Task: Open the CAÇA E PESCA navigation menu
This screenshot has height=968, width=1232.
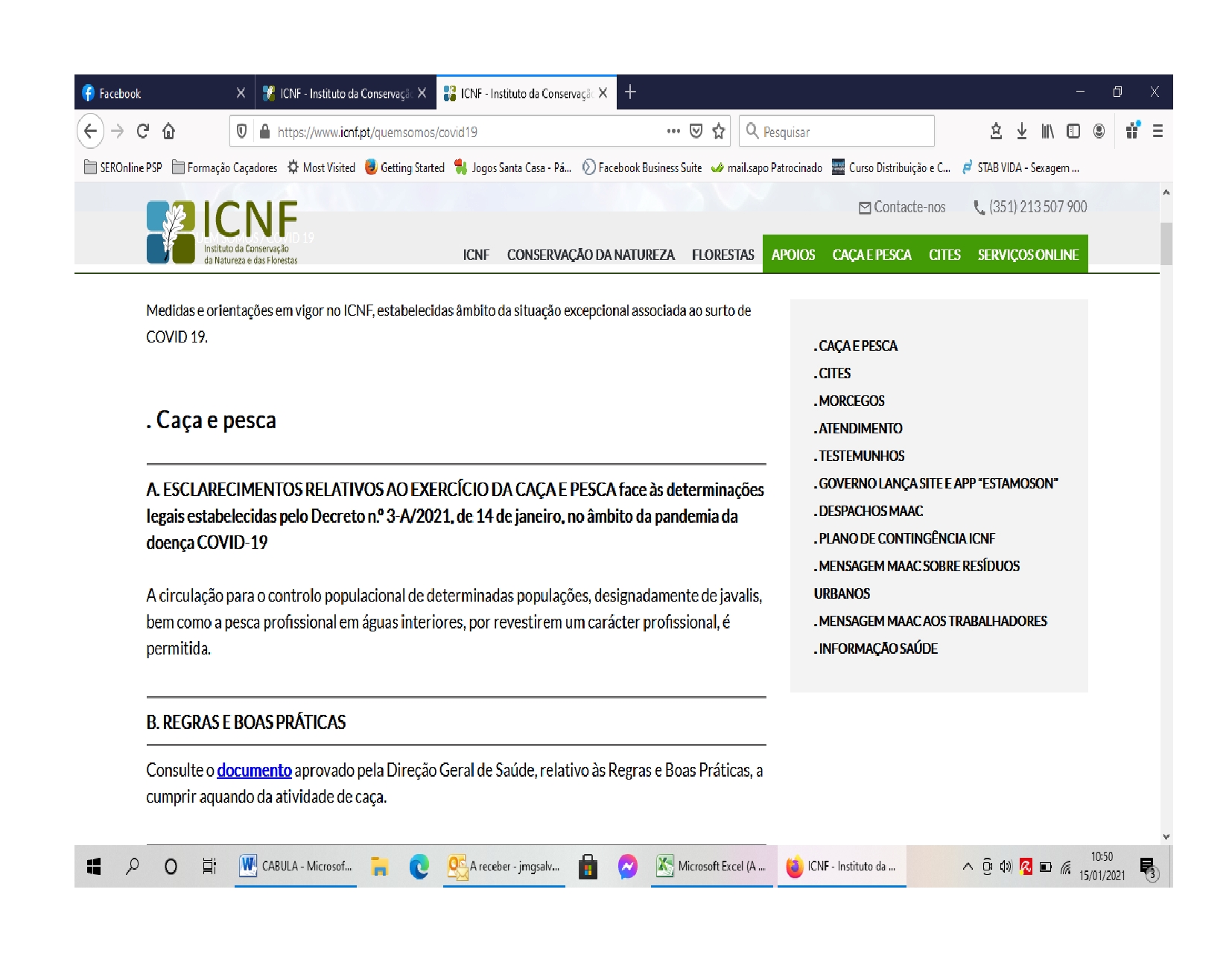Action: click(871, 255)
